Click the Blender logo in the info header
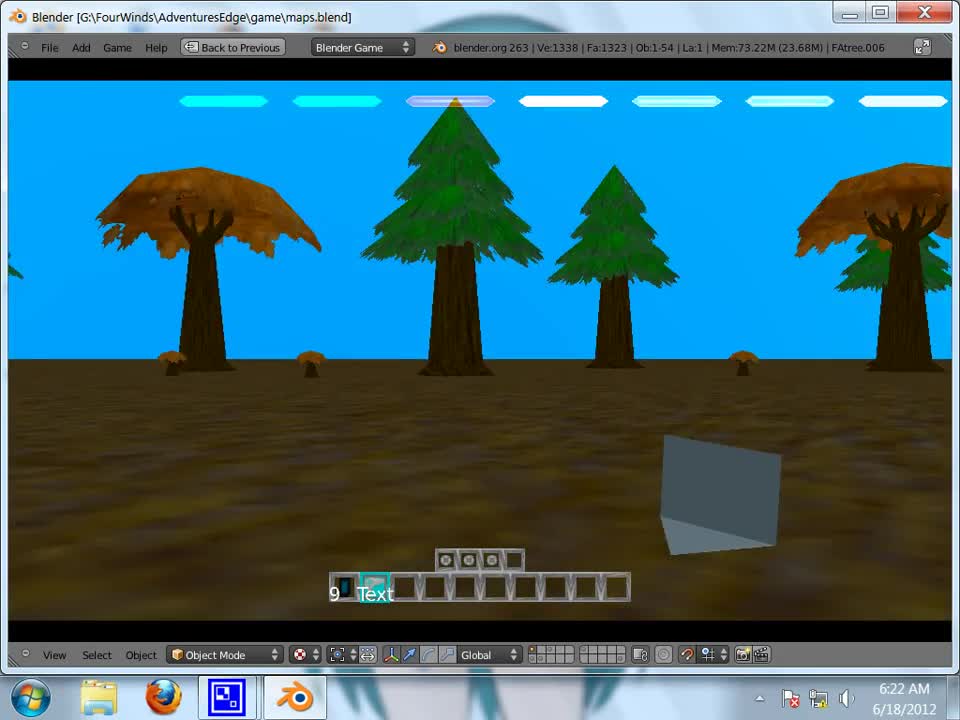The width and height of the screenshot is (960, 720). click(x=438, y=46)
